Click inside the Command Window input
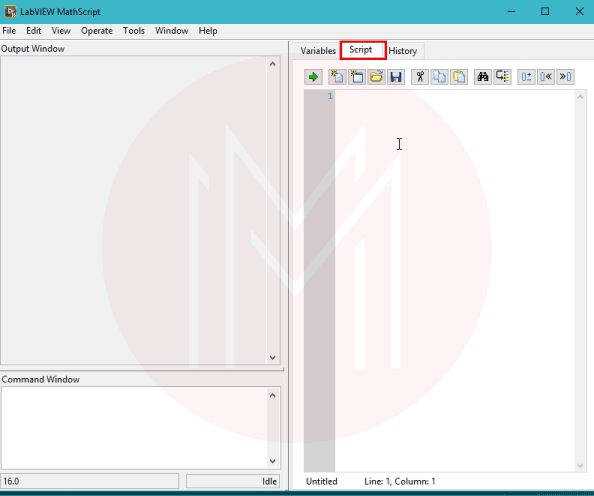The height and width of the screenshot is (496, 594). (134, 428)
